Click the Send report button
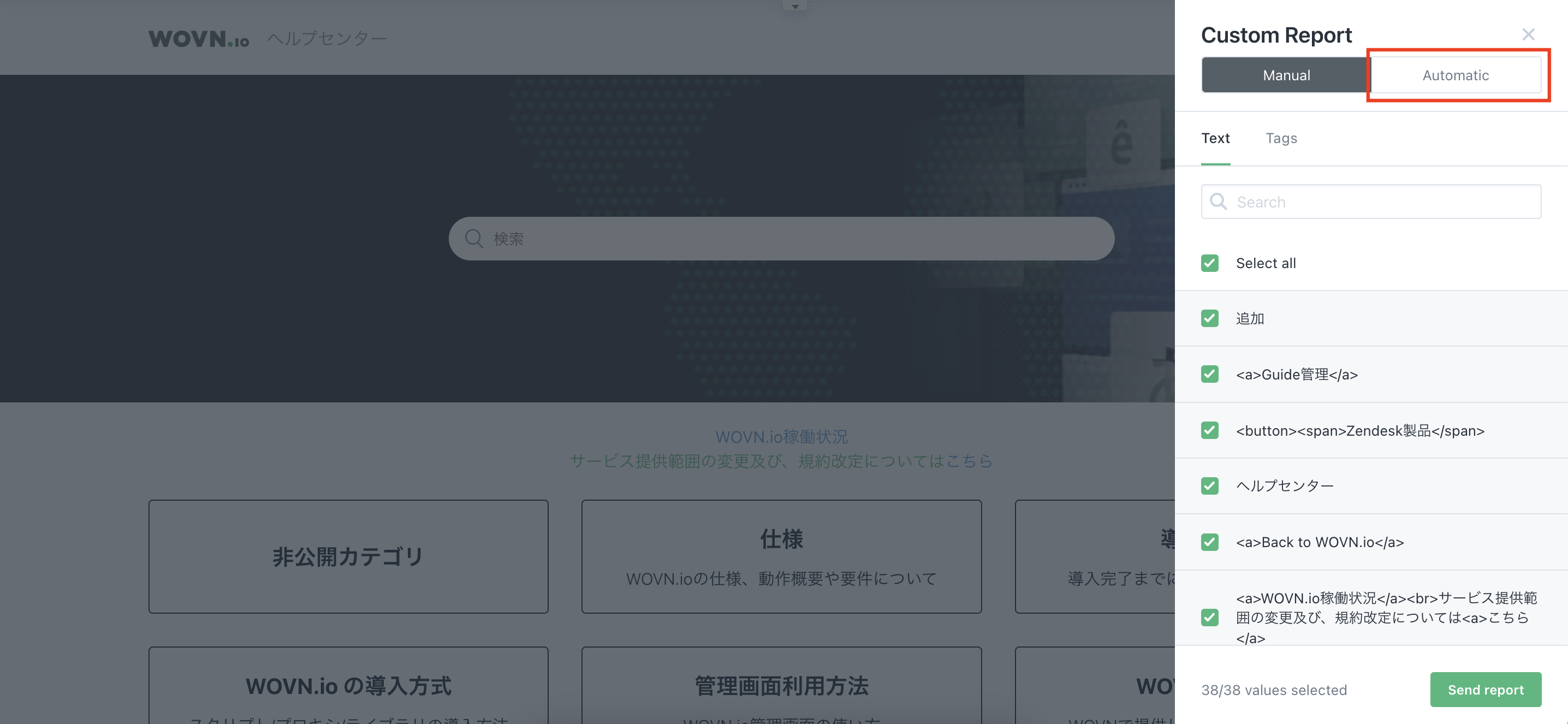 [x=1485, y=690]
